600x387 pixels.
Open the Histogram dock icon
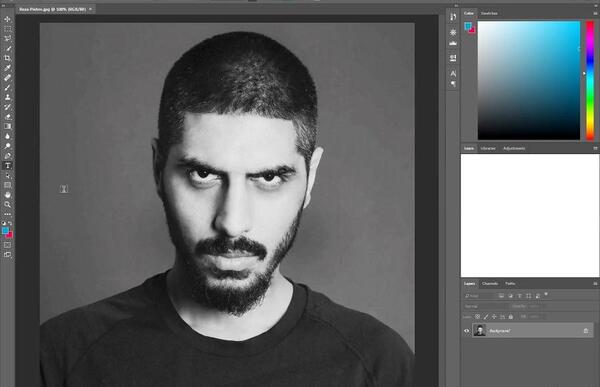(x=453, y=43)
